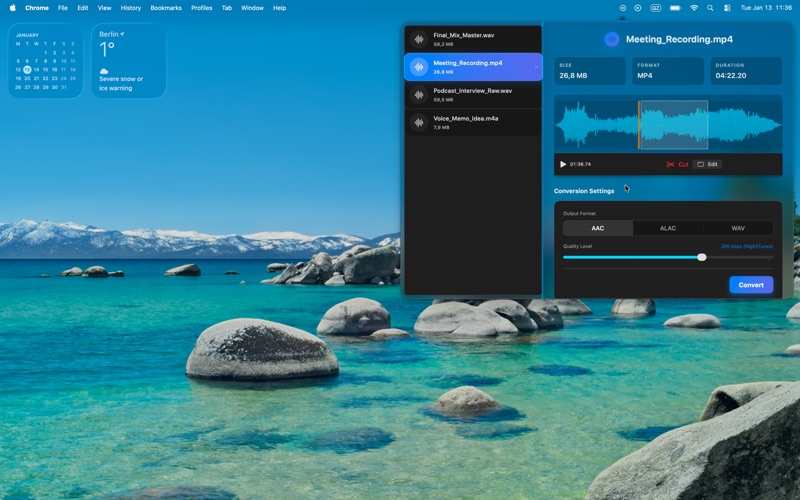Open the Apple menu logo

[13, 8]
